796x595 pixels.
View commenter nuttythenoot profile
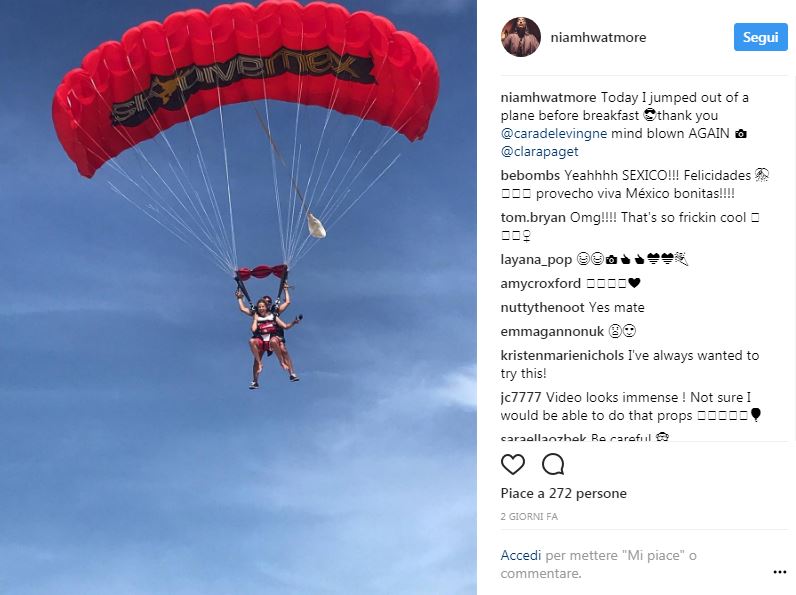pos(542,308)
